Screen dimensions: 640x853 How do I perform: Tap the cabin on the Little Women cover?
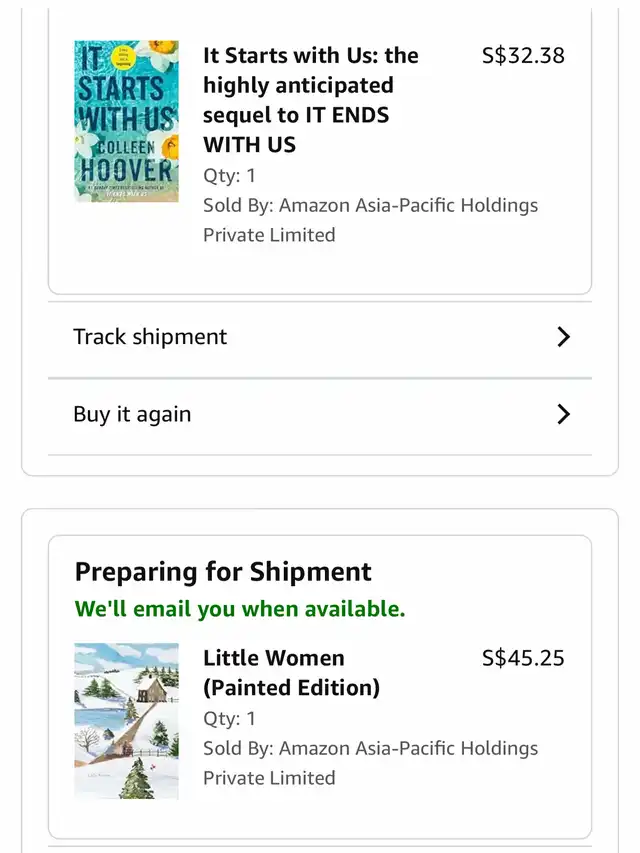pyautogui.click(x=152, y=690)
